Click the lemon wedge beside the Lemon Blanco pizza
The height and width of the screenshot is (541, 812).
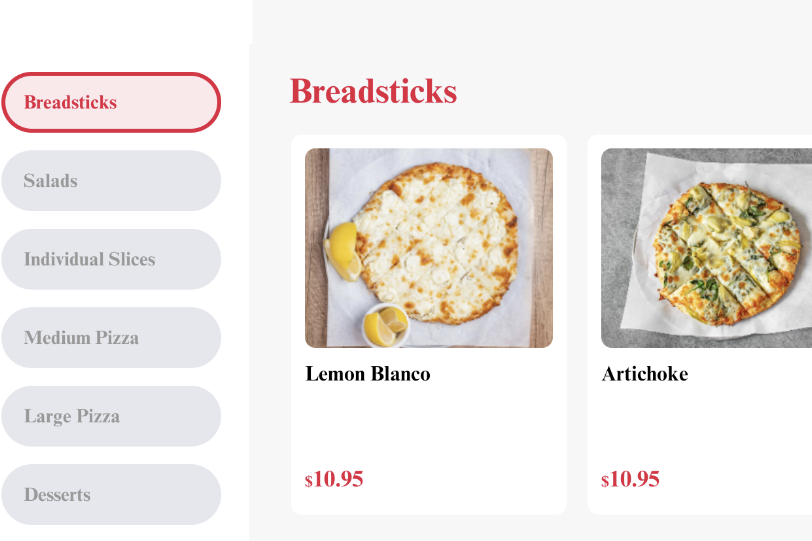click(x=343, y=250)
